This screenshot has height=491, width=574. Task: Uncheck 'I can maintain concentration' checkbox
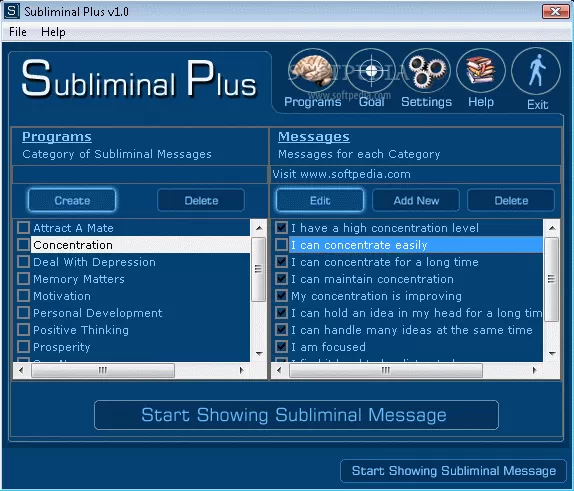[x=281, y=279]
